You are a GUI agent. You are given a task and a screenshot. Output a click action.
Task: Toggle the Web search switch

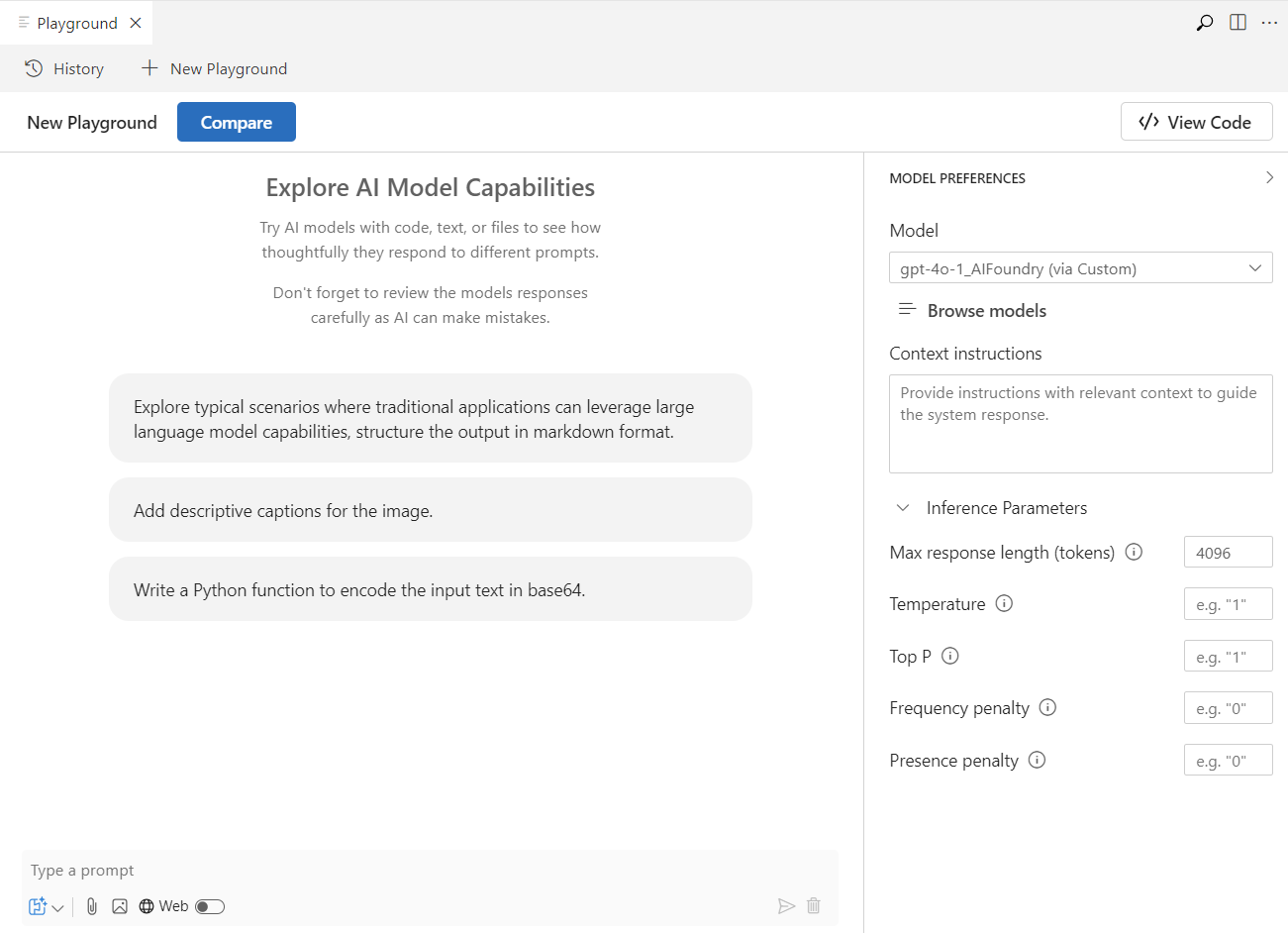[210, 906]
